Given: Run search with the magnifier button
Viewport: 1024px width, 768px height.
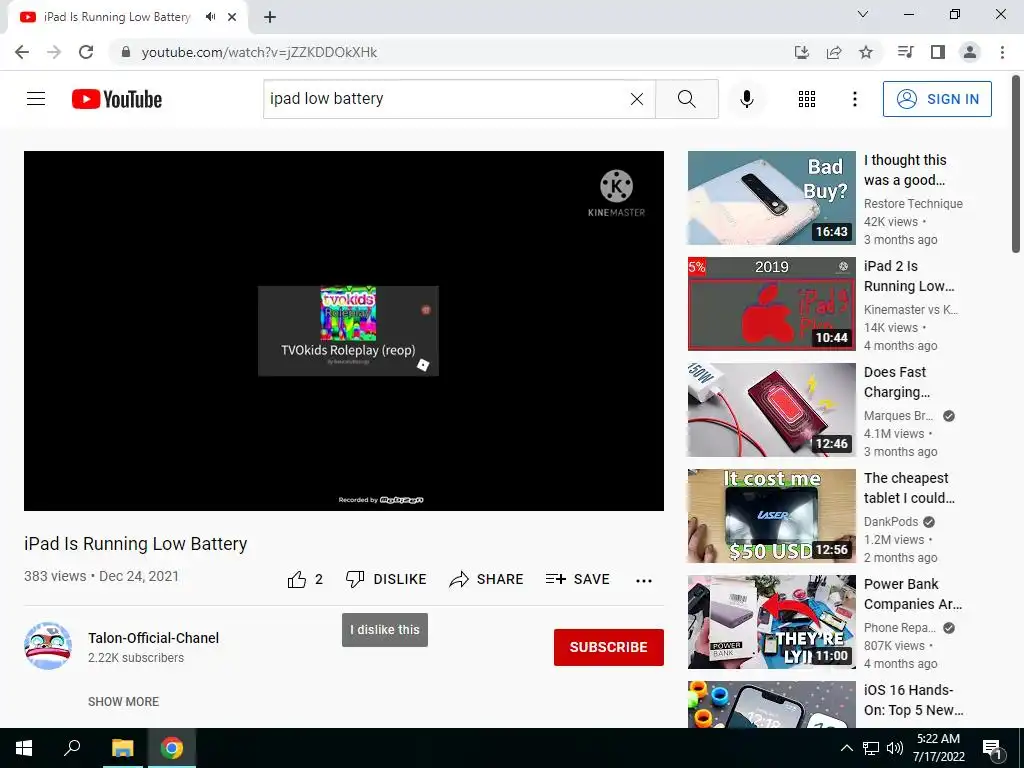Looking at the screenshot, I should 686,99.
